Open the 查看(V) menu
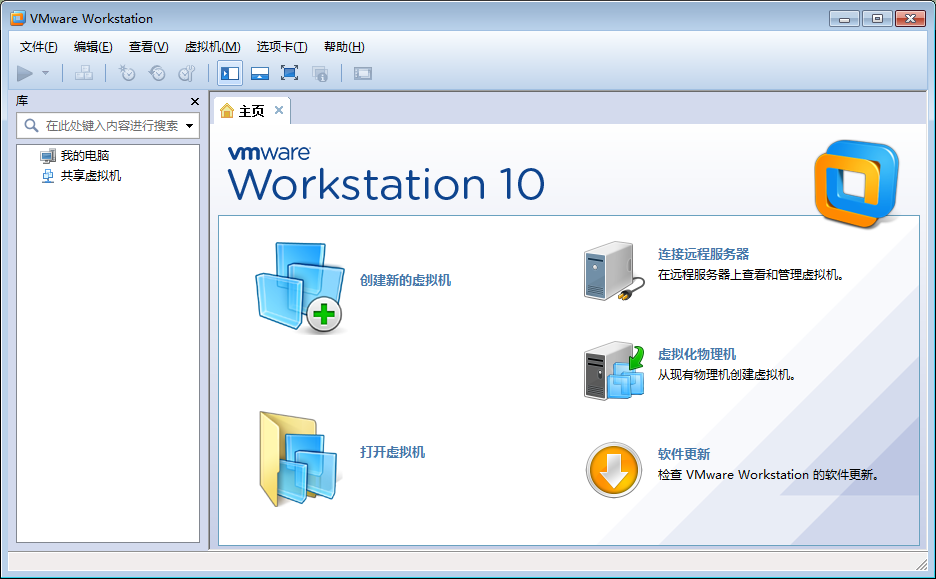Image resolution: width=936 pixels, height=579 pixels. (x=148, y=47)
